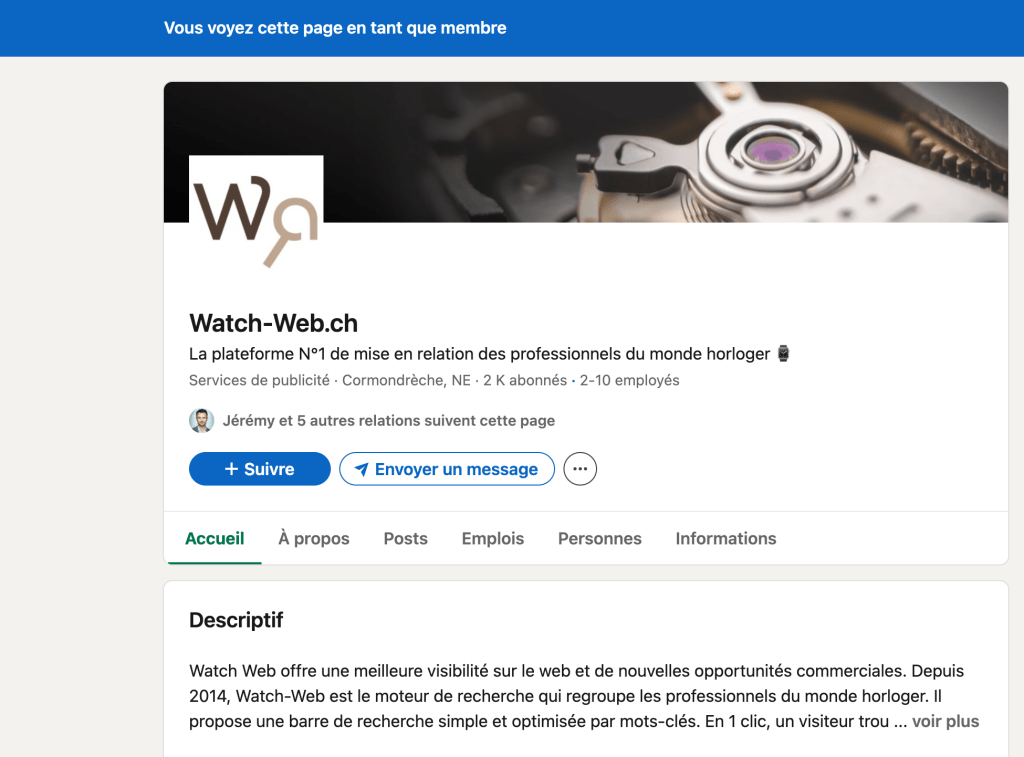Click the plus icon on Suivre
Screen dimensions: 1024x757
point(231,469)
